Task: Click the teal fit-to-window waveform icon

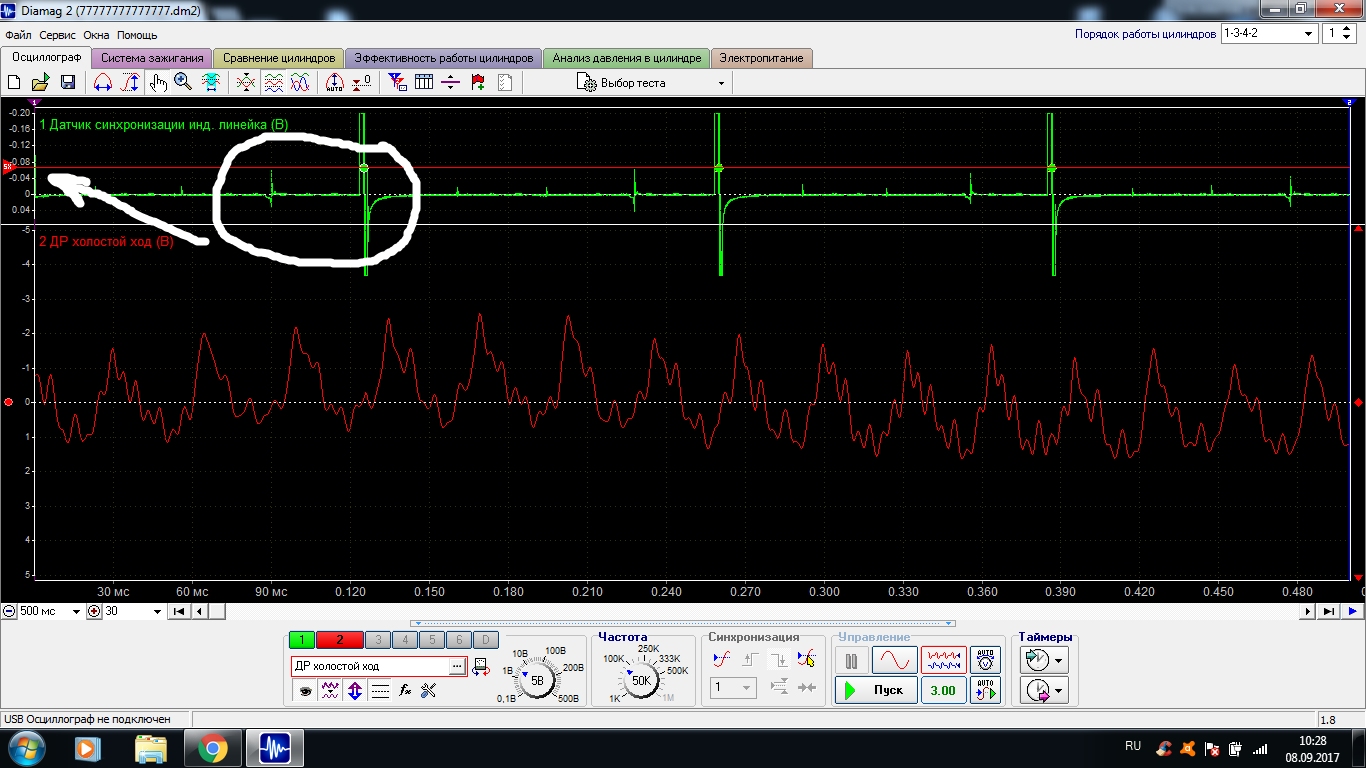Action: (x=211, y=83)
